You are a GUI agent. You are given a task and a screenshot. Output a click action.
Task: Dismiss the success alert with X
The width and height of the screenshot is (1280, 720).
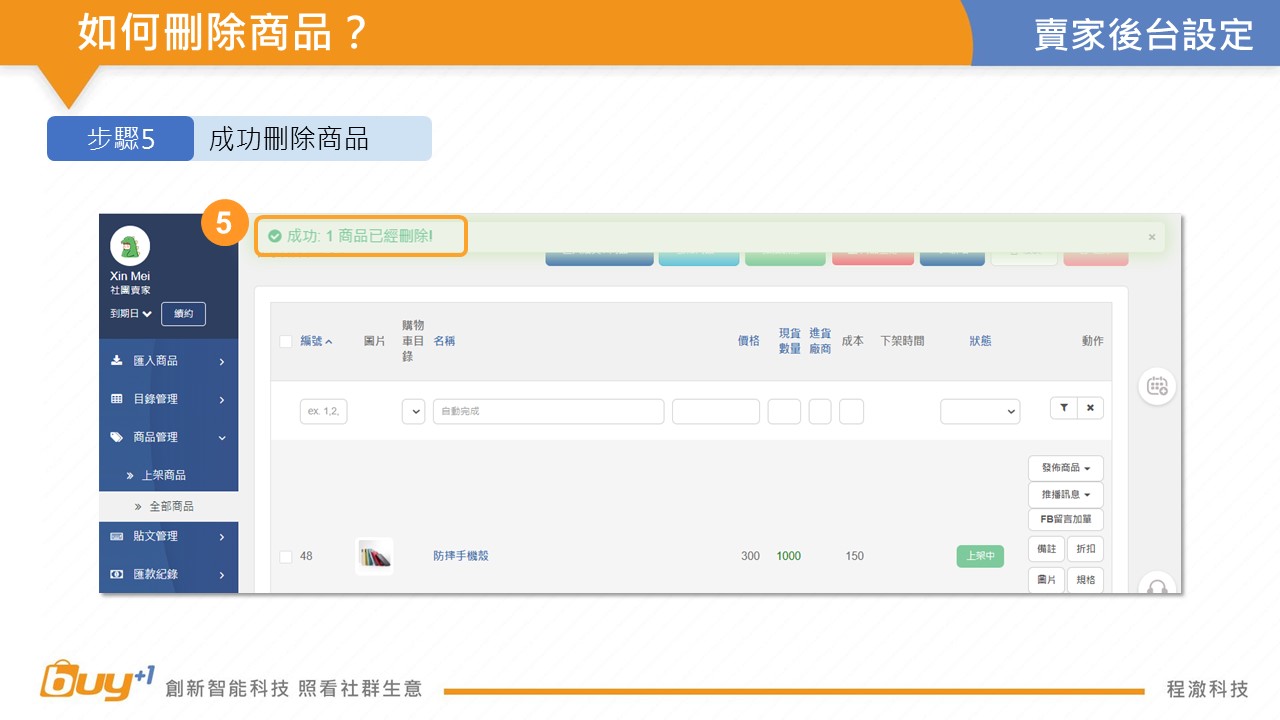(x=1151, y=237)
